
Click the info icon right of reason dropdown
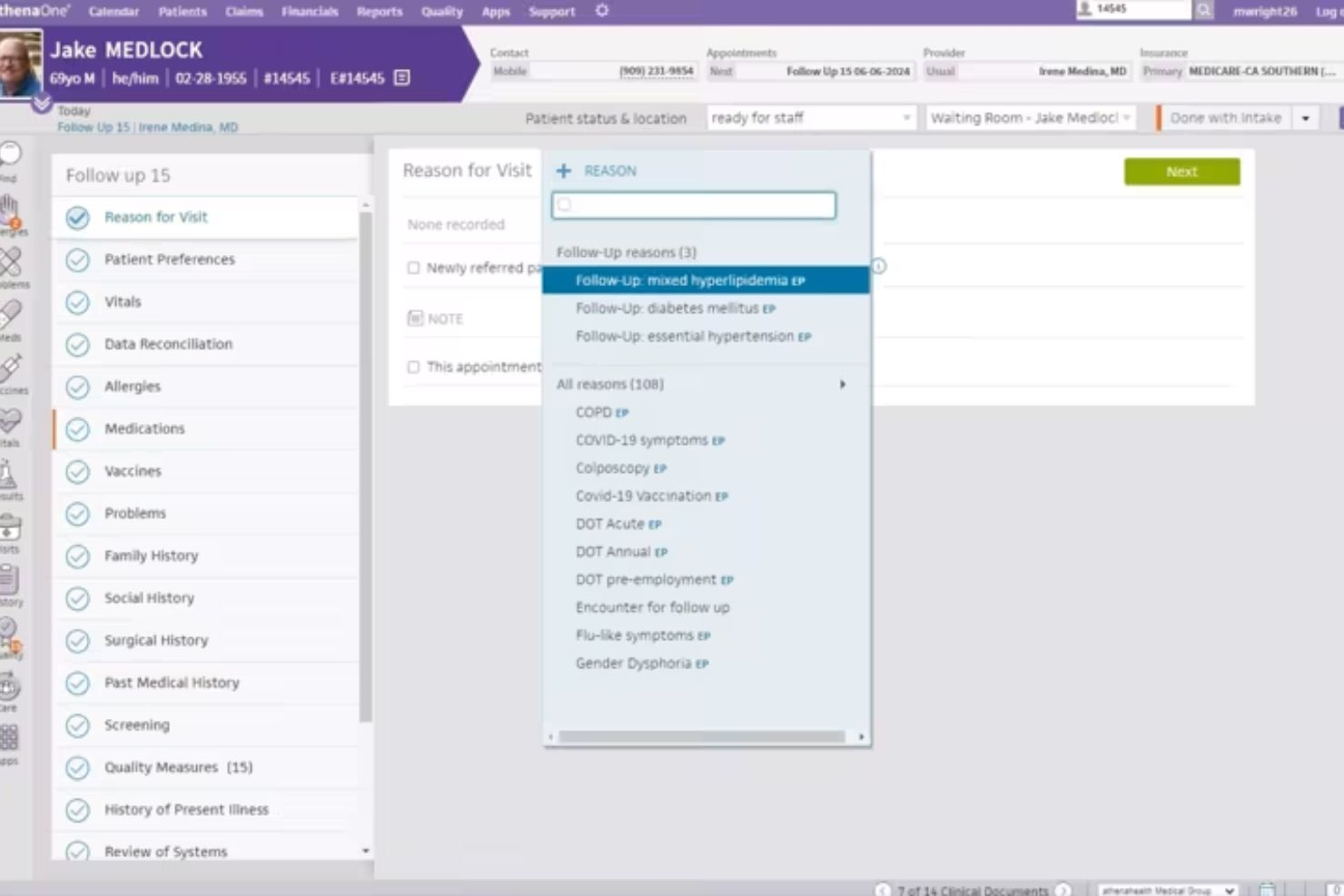coord(879,266)
